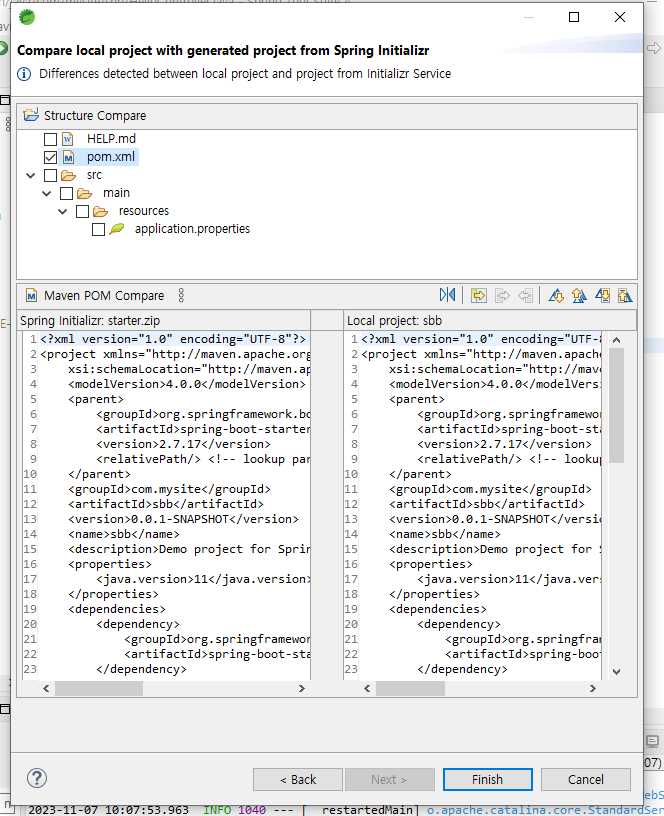Click the vertical scrollbar down arrow

[x=617, y=672]
